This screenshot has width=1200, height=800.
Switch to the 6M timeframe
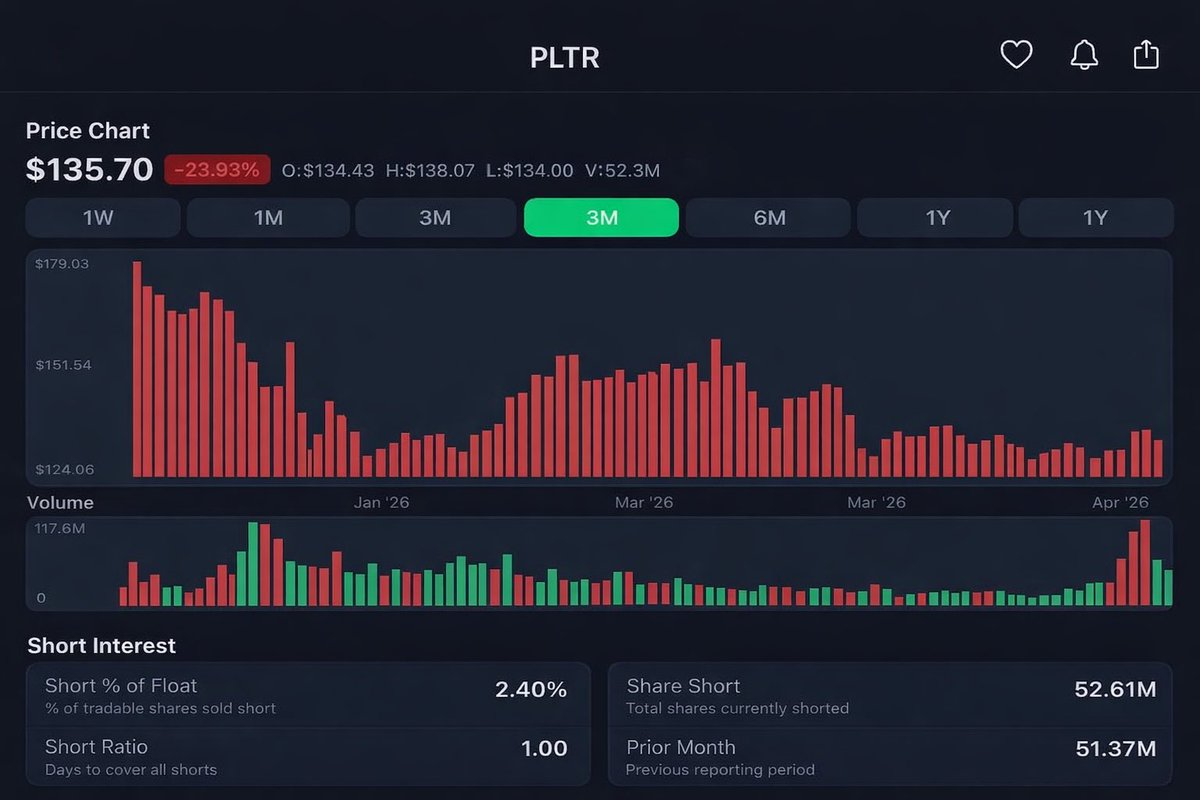coord(768,217)
